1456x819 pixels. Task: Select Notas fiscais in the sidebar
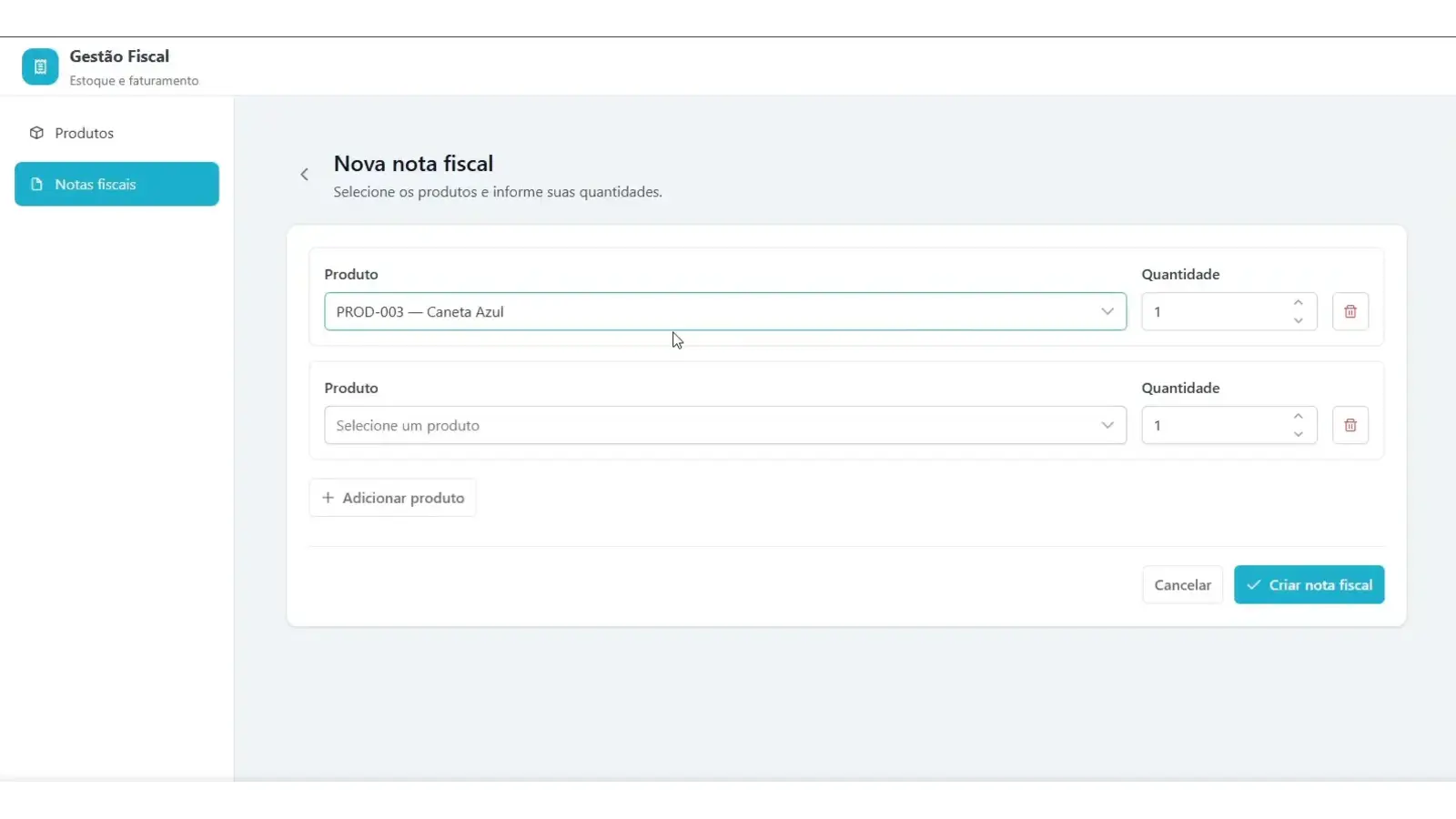116,184
